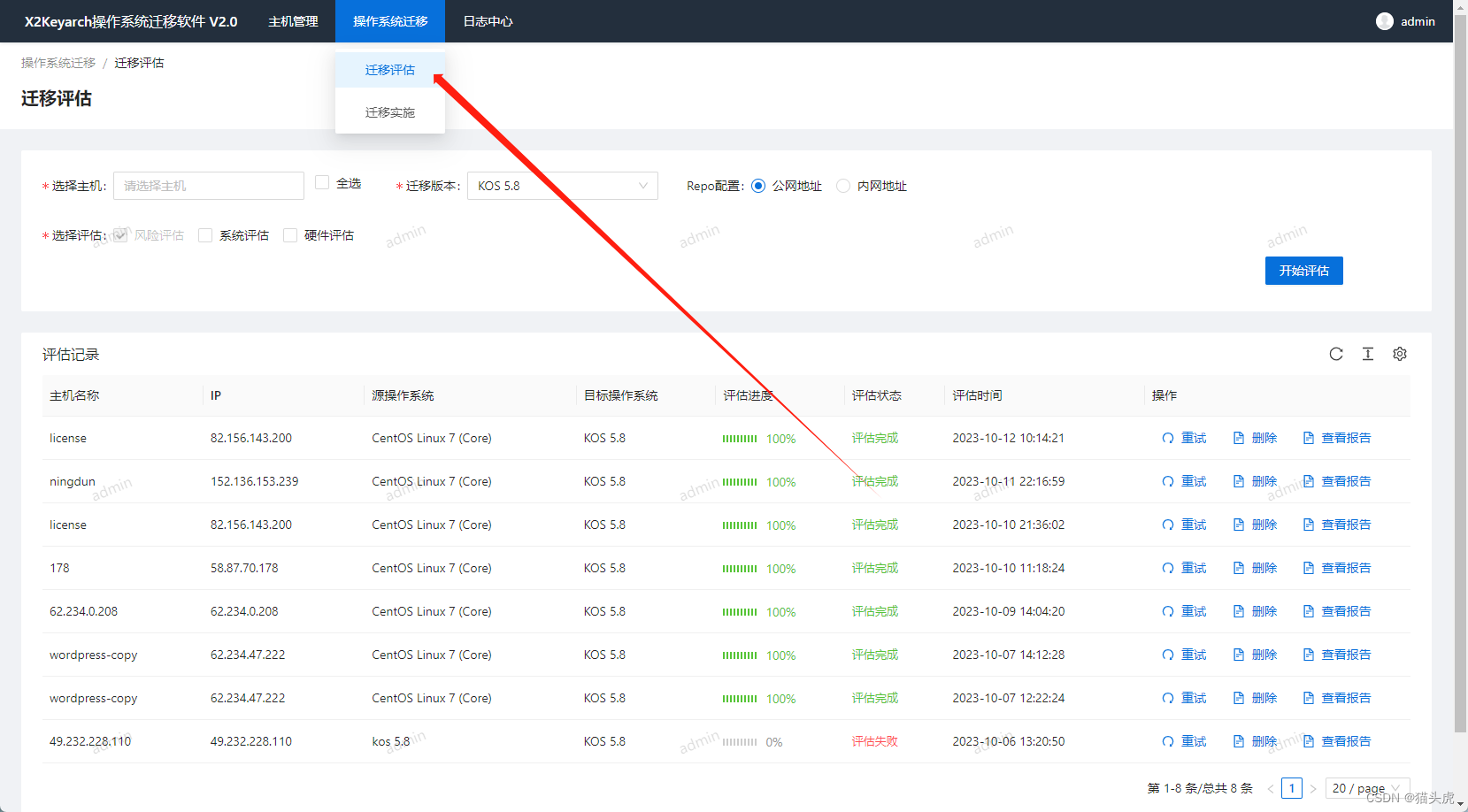Open the 操作系统迁移 menu
This screenshot has height=812, width=1468.
[x=390, y=21]
